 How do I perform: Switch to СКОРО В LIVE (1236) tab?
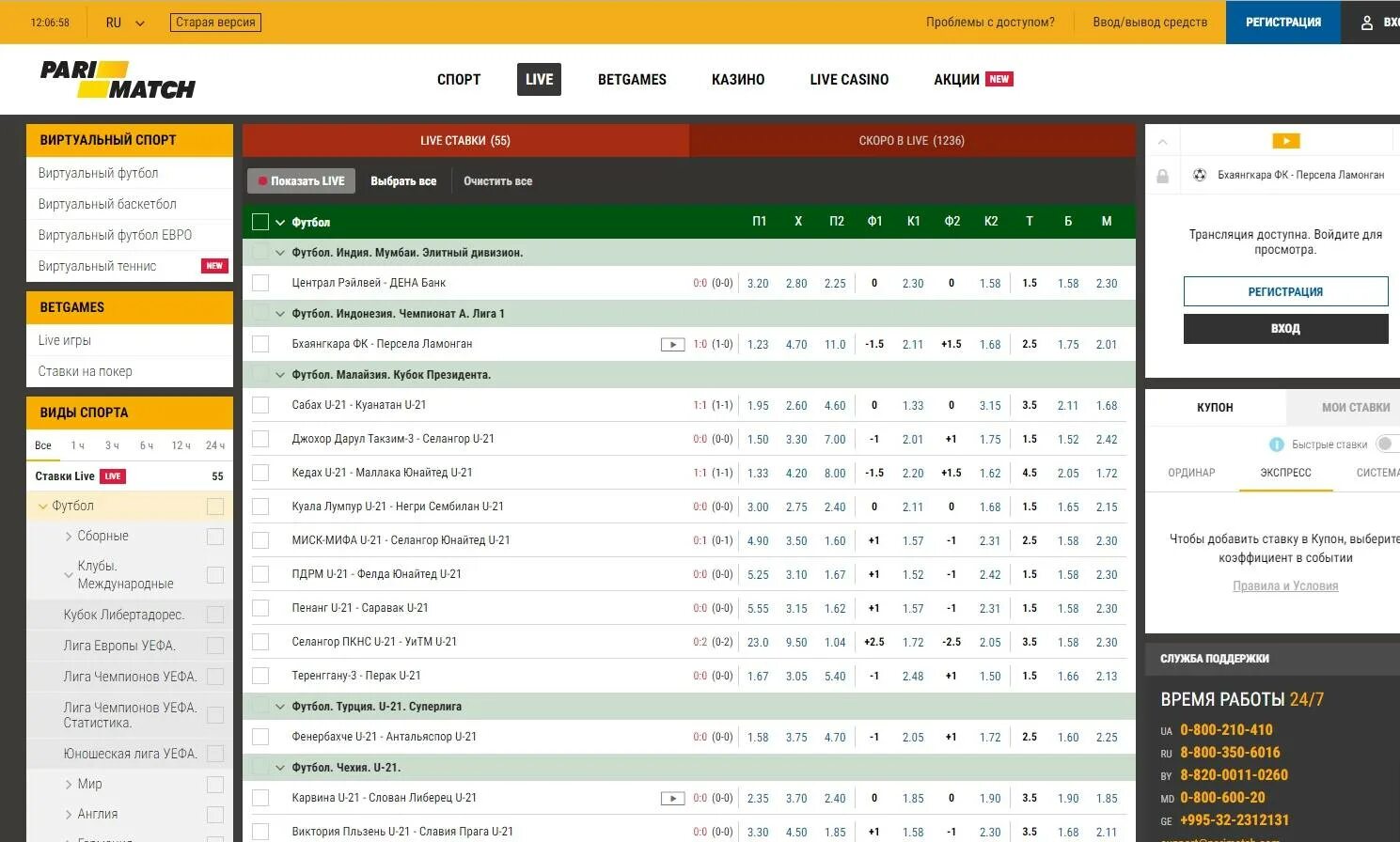pyautogui.click(x=912, y=141)
